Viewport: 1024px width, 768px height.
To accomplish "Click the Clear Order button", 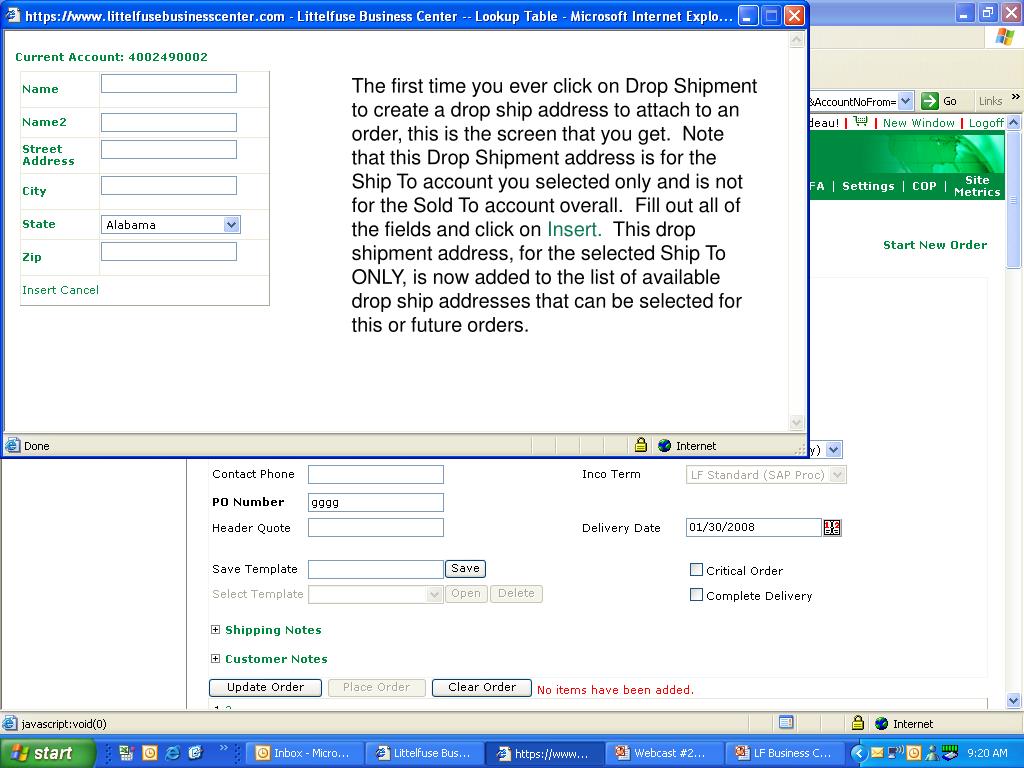I will (482, 687).
